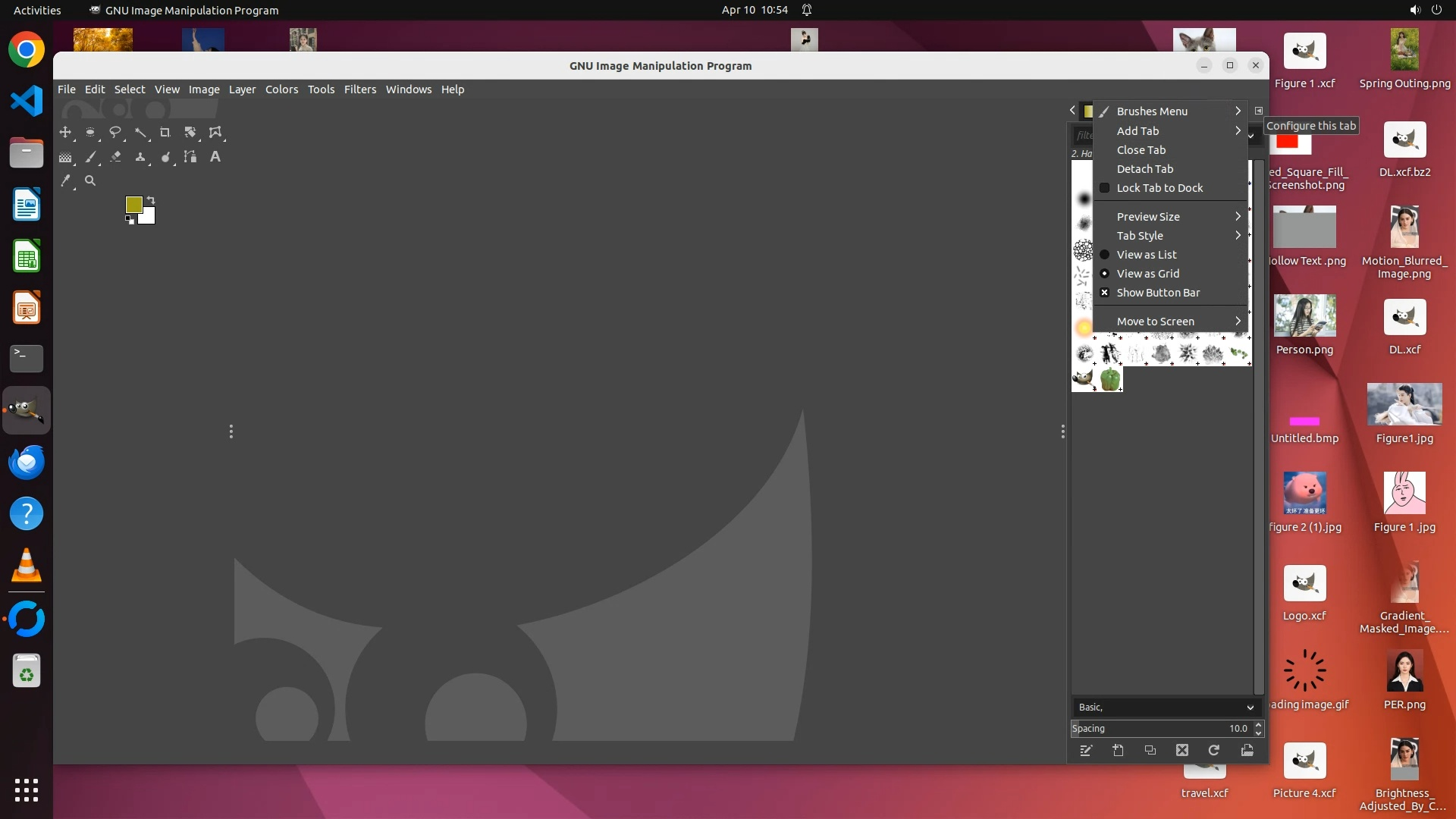Viewport: 1456px width, 819px height.
Task: Select the Color Picker eyedropper tool
Action: [x=65, y=180]
